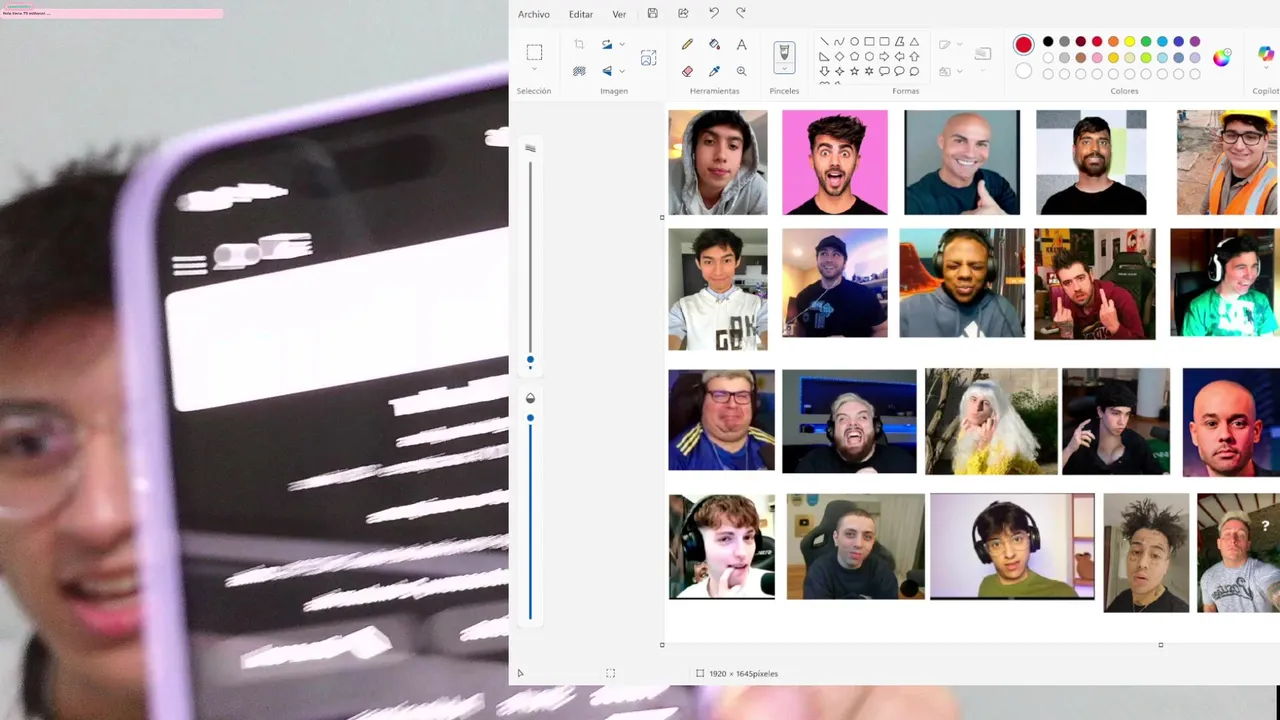Select the rectangular Selección tool
Image resolution: width=1280 pixels, height=720 pixels.
point(534,51)
